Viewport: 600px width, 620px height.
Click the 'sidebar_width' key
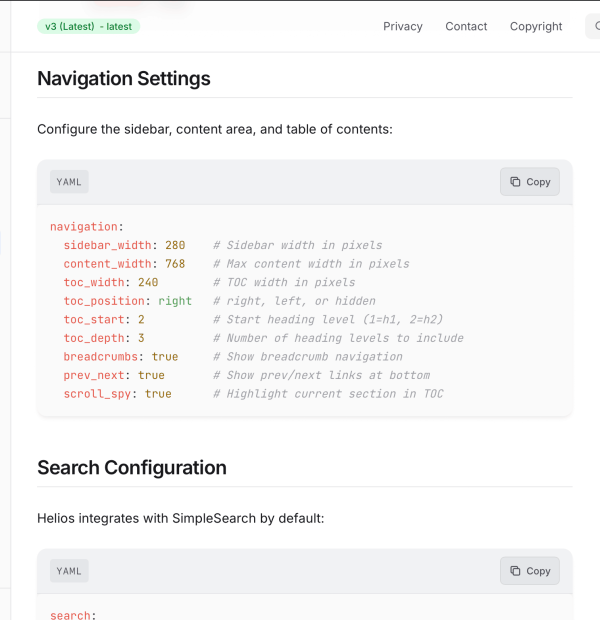(108, 245)
